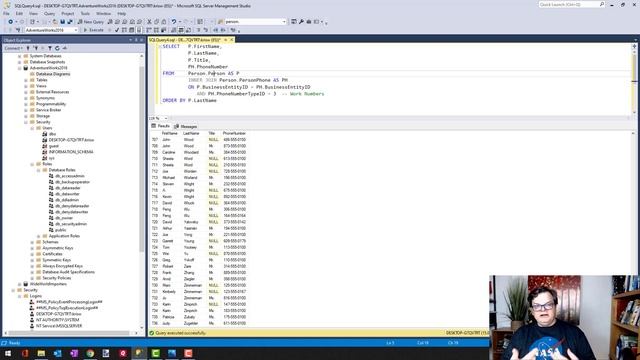The height and width of the screenshot is (360, 640).
Task: Click the PhoneNumber column header
Action: pyautogui.click(x=234, y=133)
